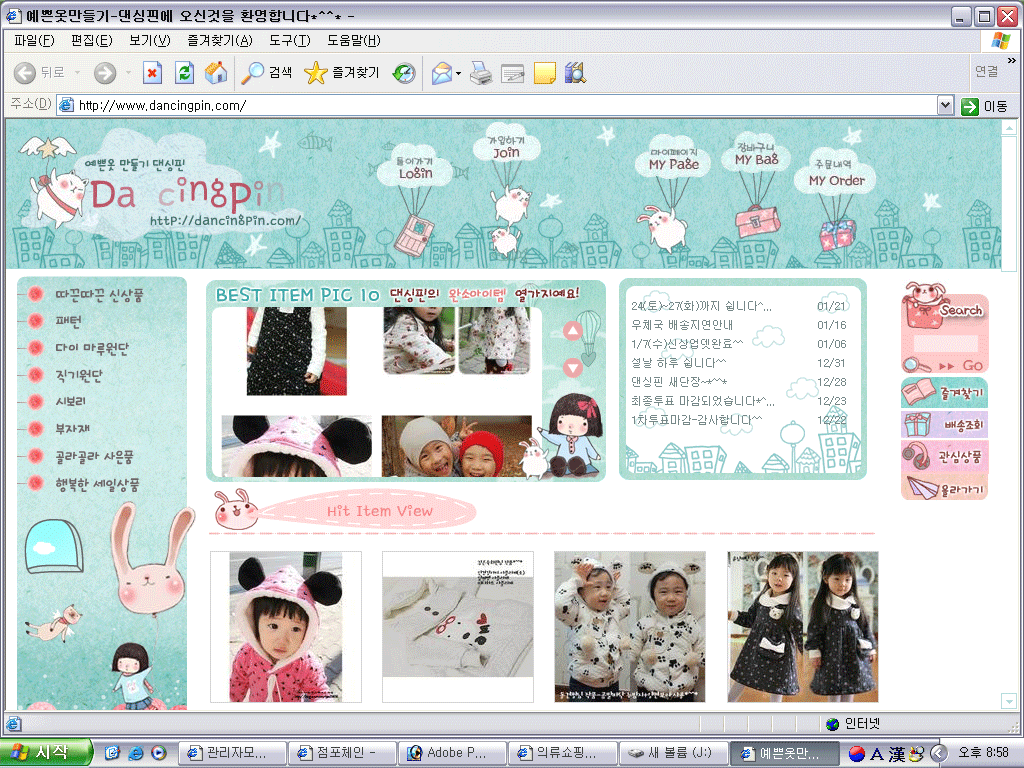The width and height of the screenshot is (1024, 768).
Task: Open Favorites with star icon
Action: pos(342,72)
